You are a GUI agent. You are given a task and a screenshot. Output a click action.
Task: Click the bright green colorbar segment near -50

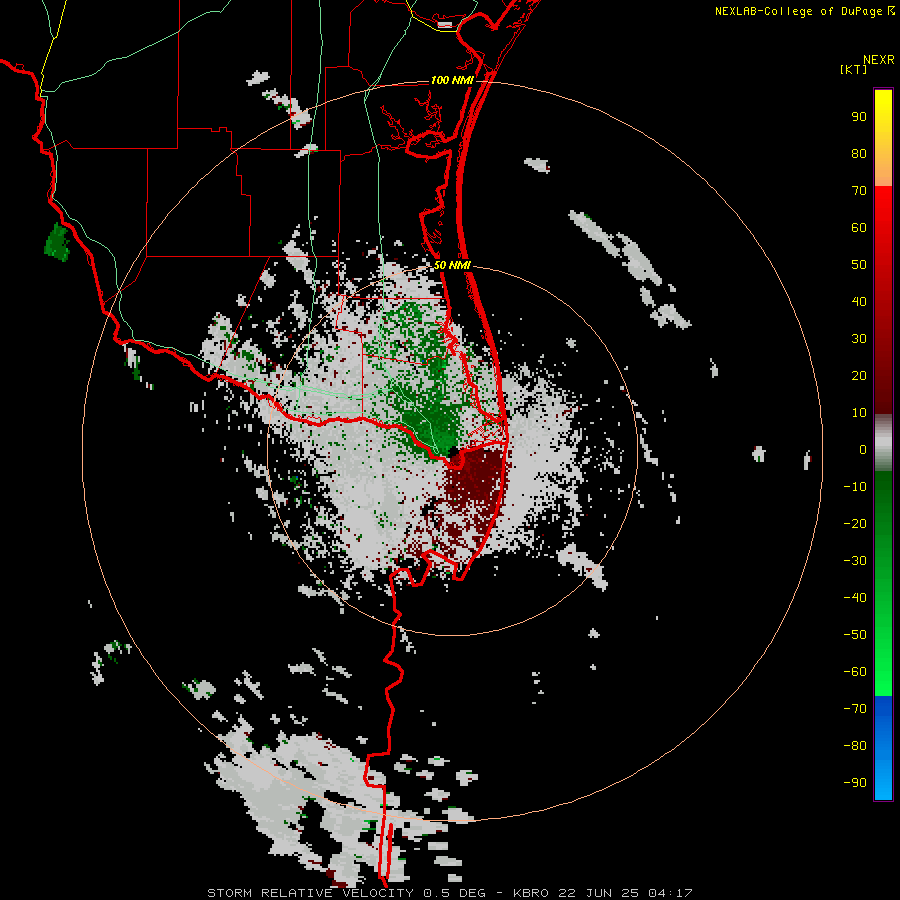(x=883, y=637)
